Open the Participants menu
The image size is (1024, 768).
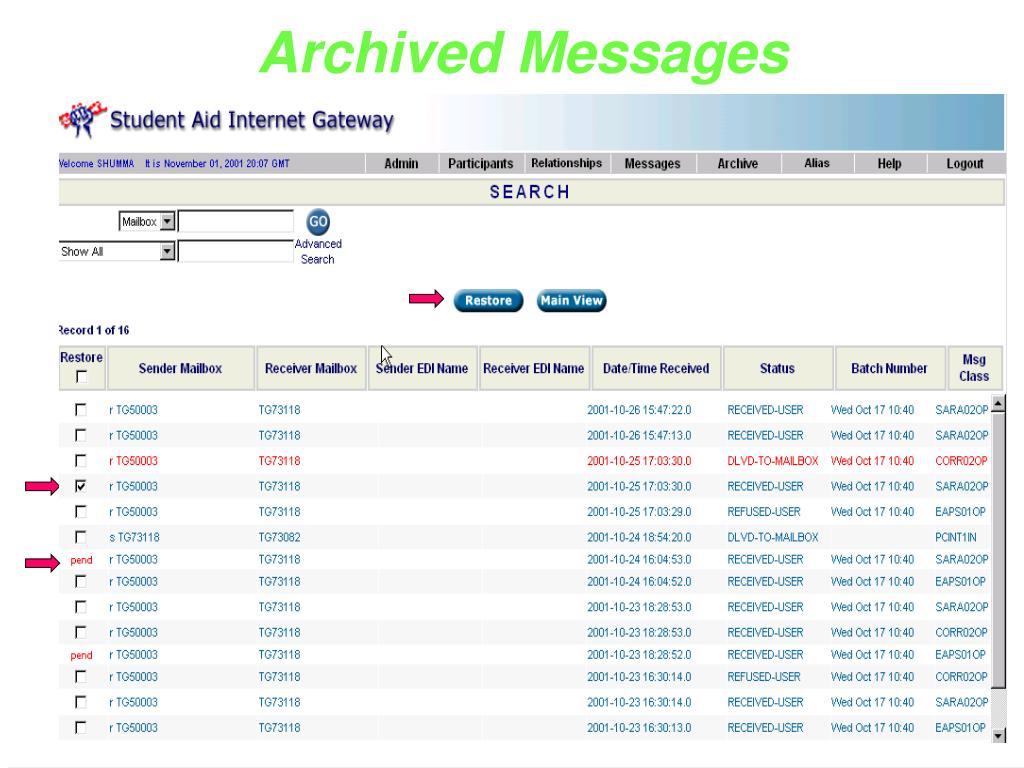coord(481,163)
